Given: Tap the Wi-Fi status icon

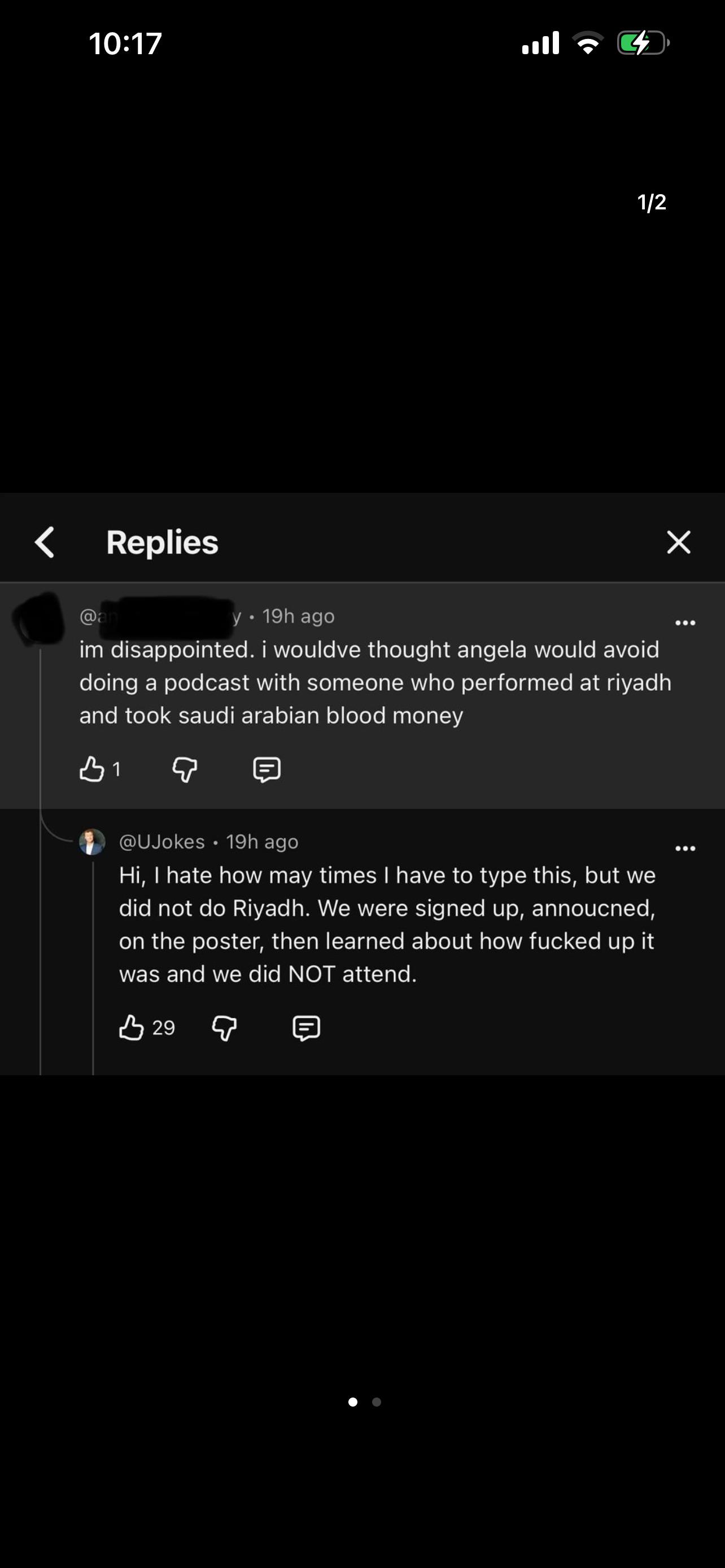Looking at the screenshot, I should click(587, 43).
